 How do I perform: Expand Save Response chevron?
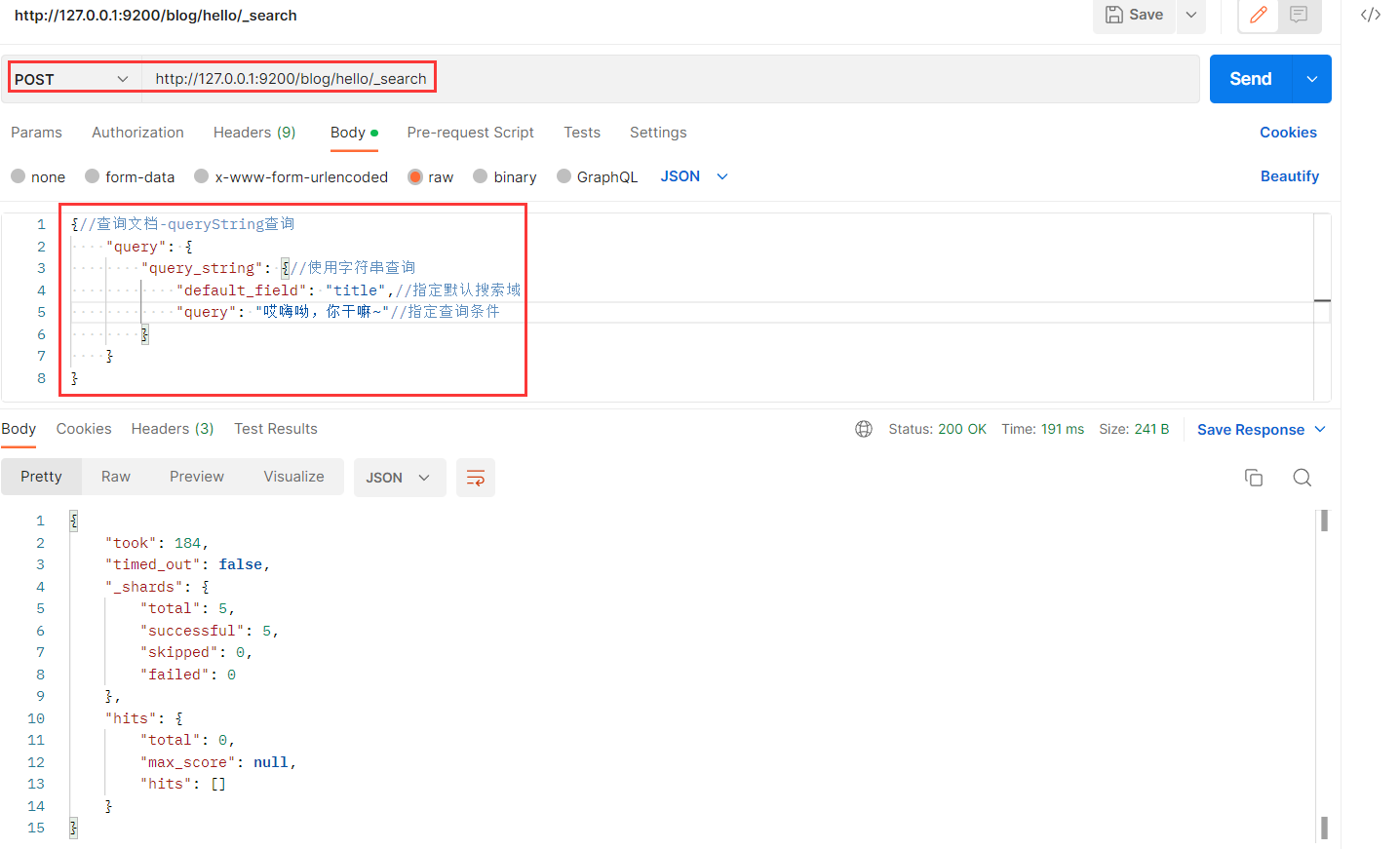coord(1320,430)
